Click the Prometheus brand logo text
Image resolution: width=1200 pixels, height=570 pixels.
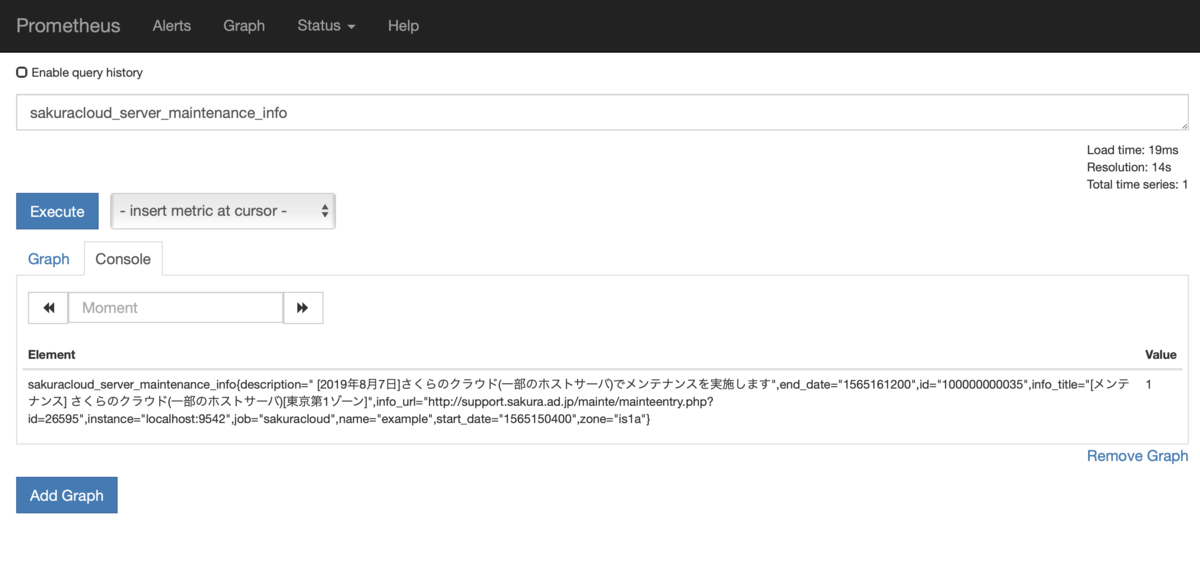pos(68,26)
